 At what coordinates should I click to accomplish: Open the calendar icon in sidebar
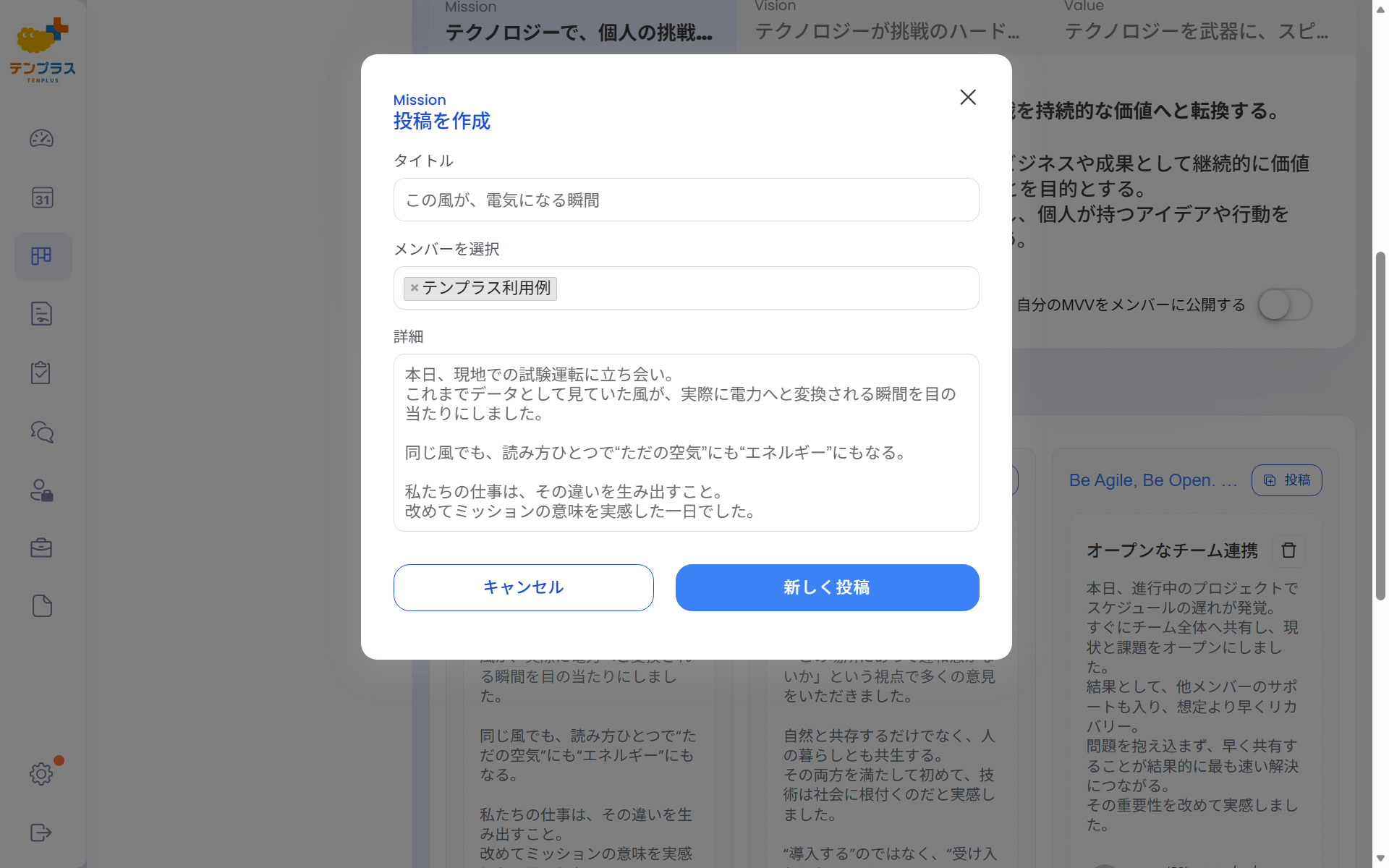click(42, 197)
